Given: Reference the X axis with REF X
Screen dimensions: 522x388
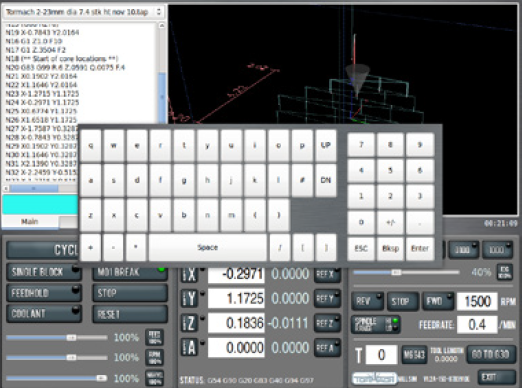Looking at the screenshot, I should (327, 274).
